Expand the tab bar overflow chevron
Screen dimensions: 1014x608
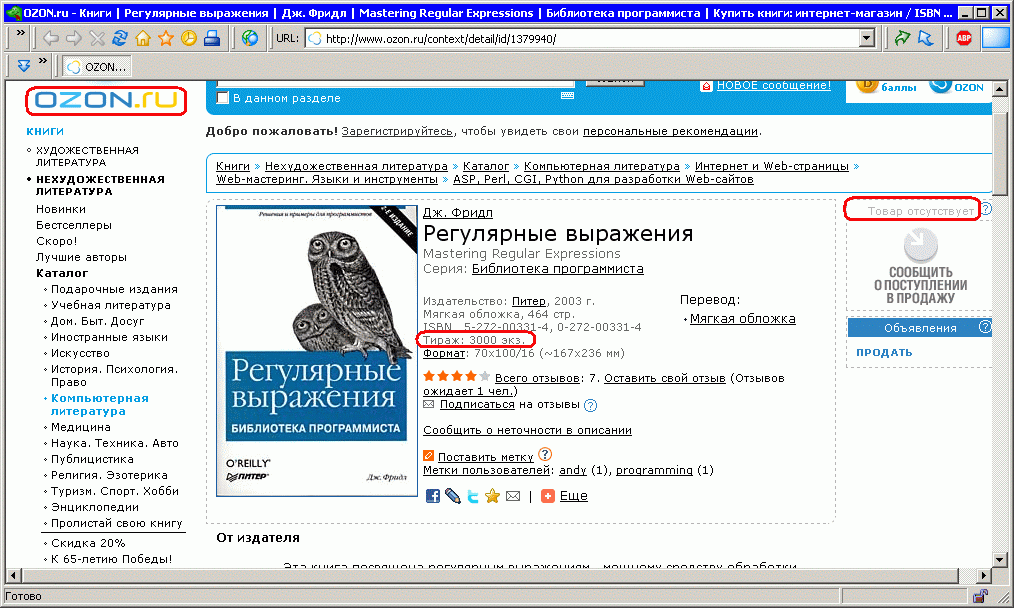tap(43, 61)
